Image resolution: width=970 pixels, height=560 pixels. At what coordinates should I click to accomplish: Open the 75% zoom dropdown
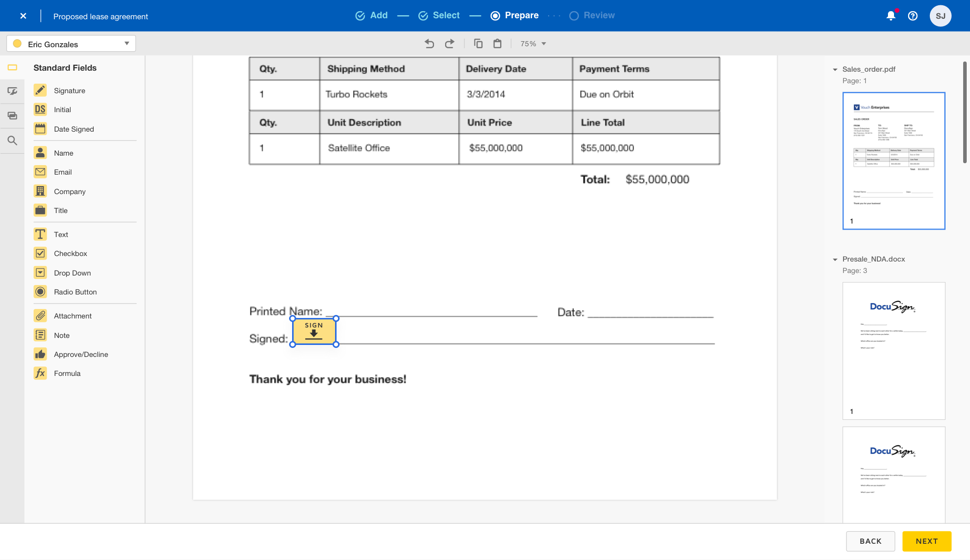click(533, 43)
